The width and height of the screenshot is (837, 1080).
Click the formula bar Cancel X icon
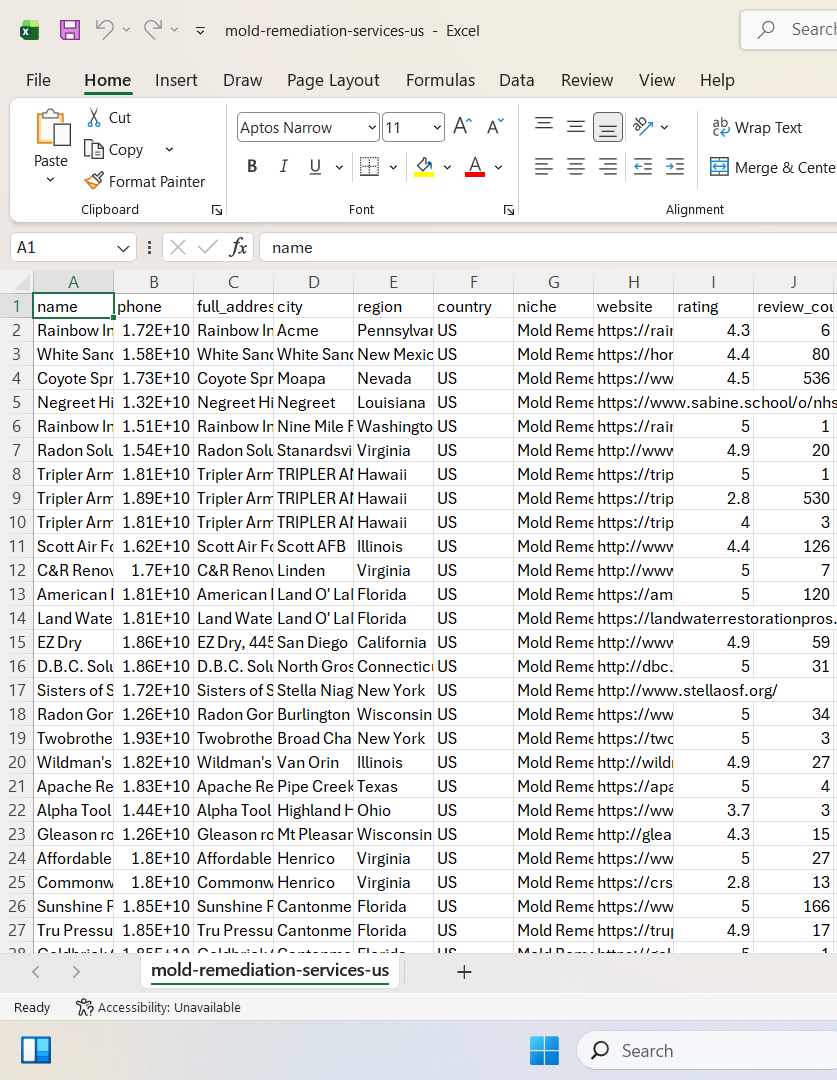[x=178, y=247]
